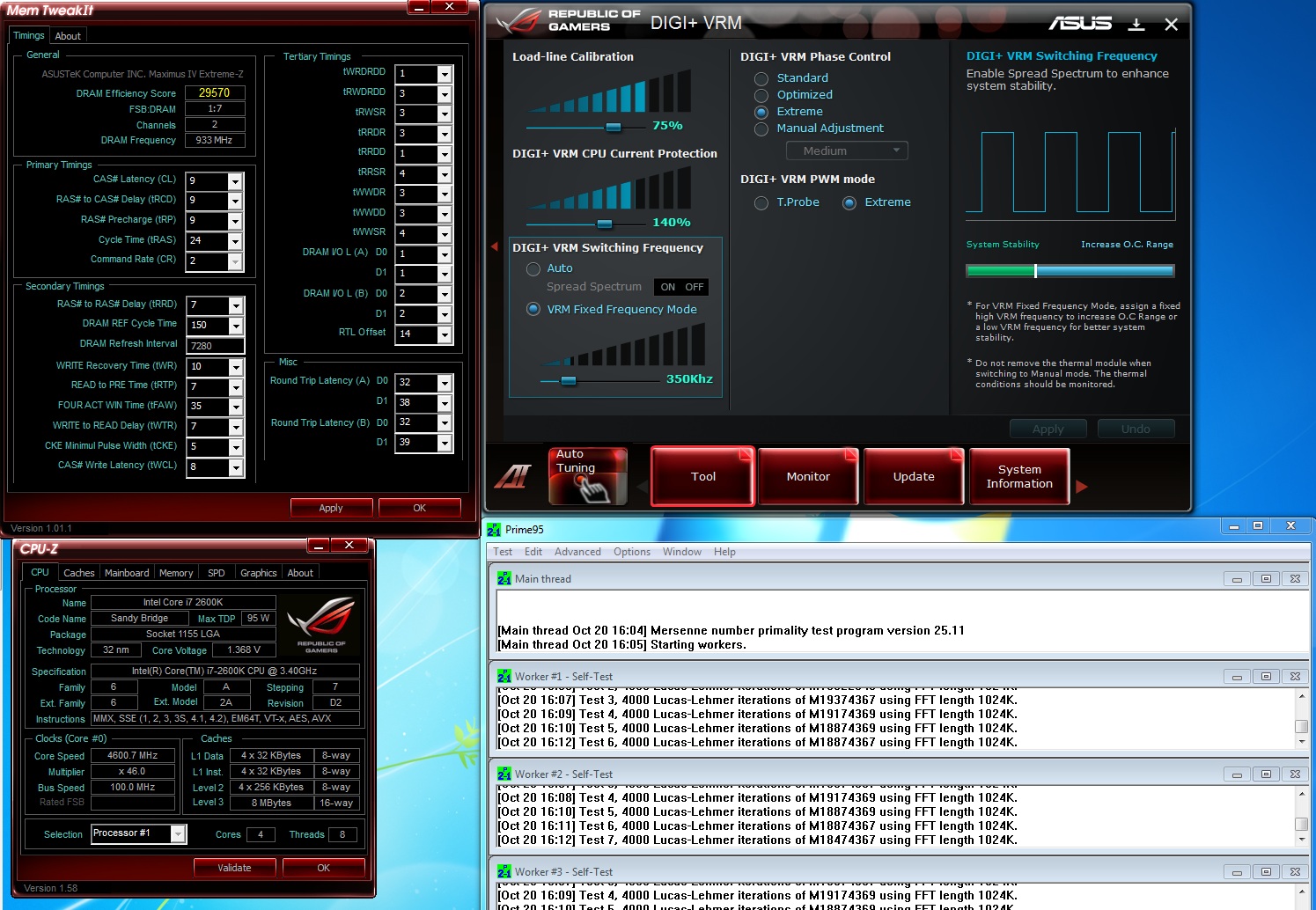Open Memory tab in CPU-Z
The width and height of the screenshot is (1316, 910).
point(176,573)
